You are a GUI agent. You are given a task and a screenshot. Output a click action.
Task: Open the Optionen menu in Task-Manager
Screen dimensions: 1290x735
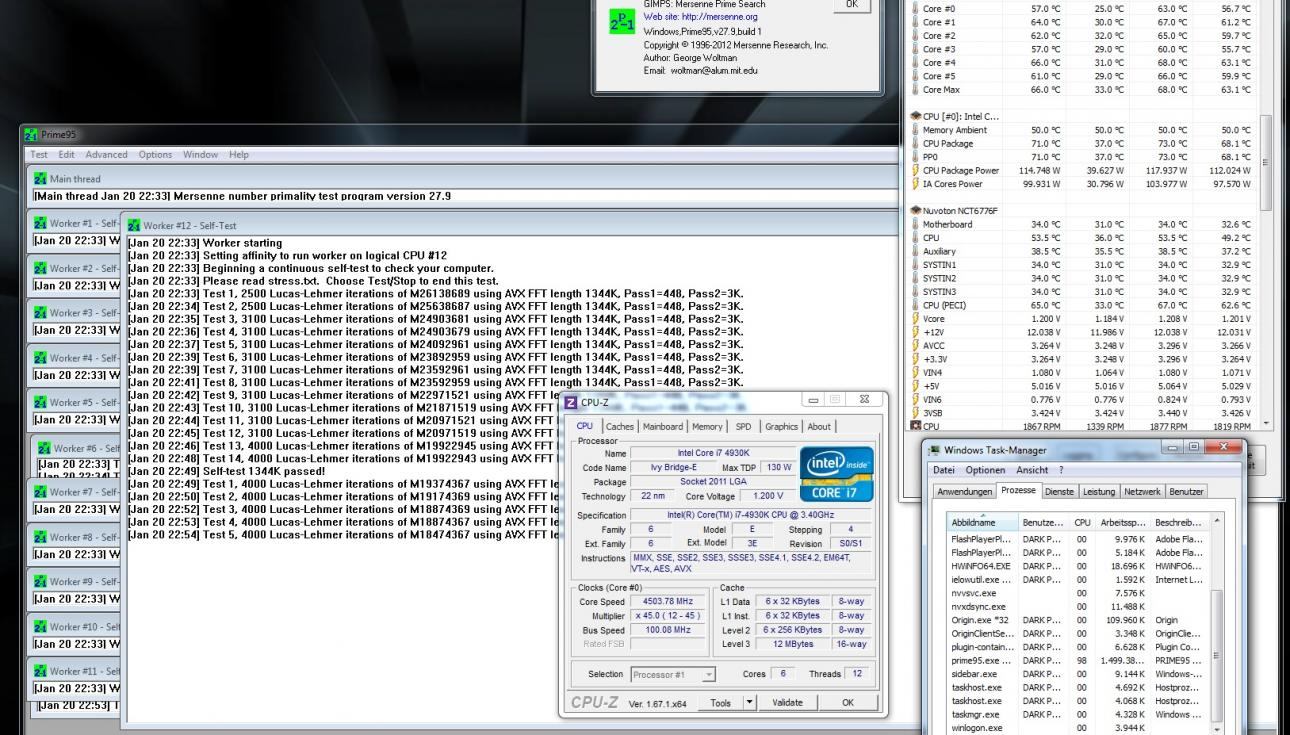point(986,470)
